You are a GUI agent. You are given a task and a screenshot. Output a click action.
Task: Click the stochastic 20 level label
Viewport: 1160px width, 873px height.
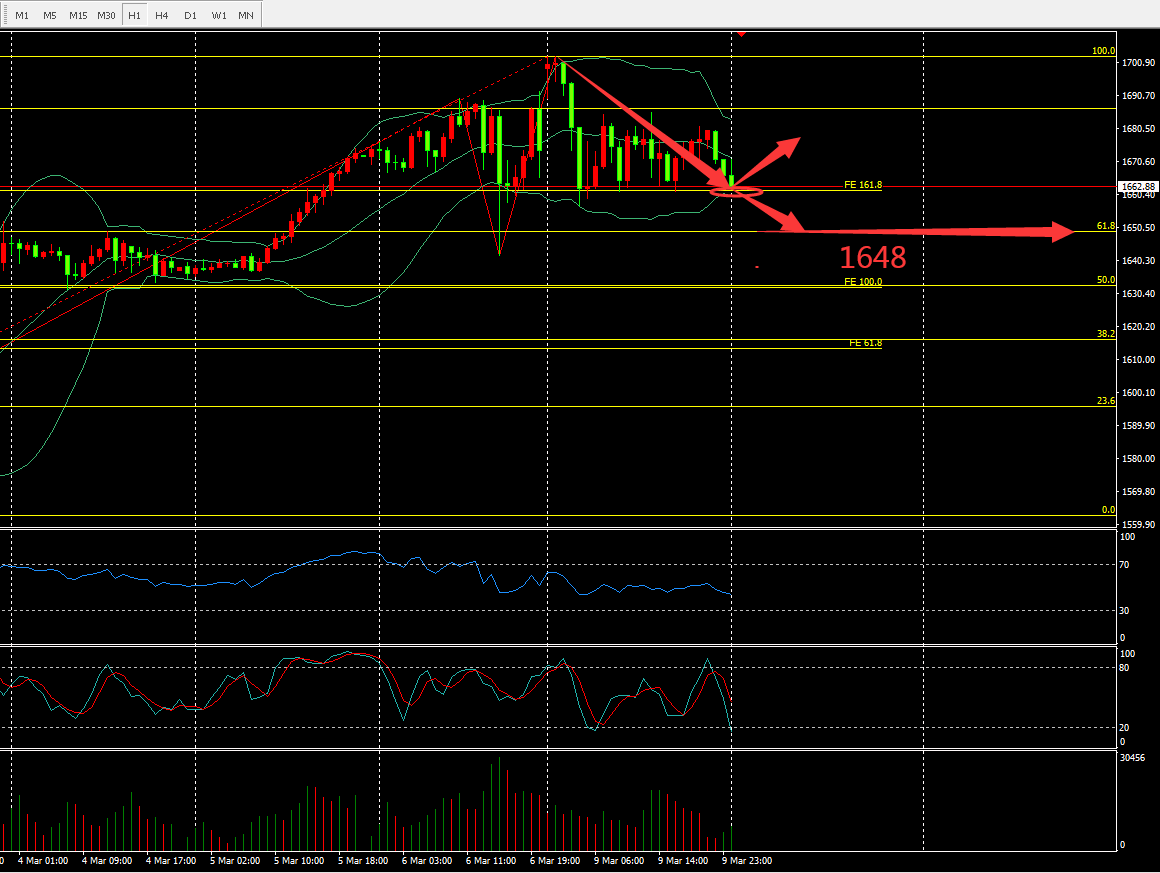click(1124, 727)
